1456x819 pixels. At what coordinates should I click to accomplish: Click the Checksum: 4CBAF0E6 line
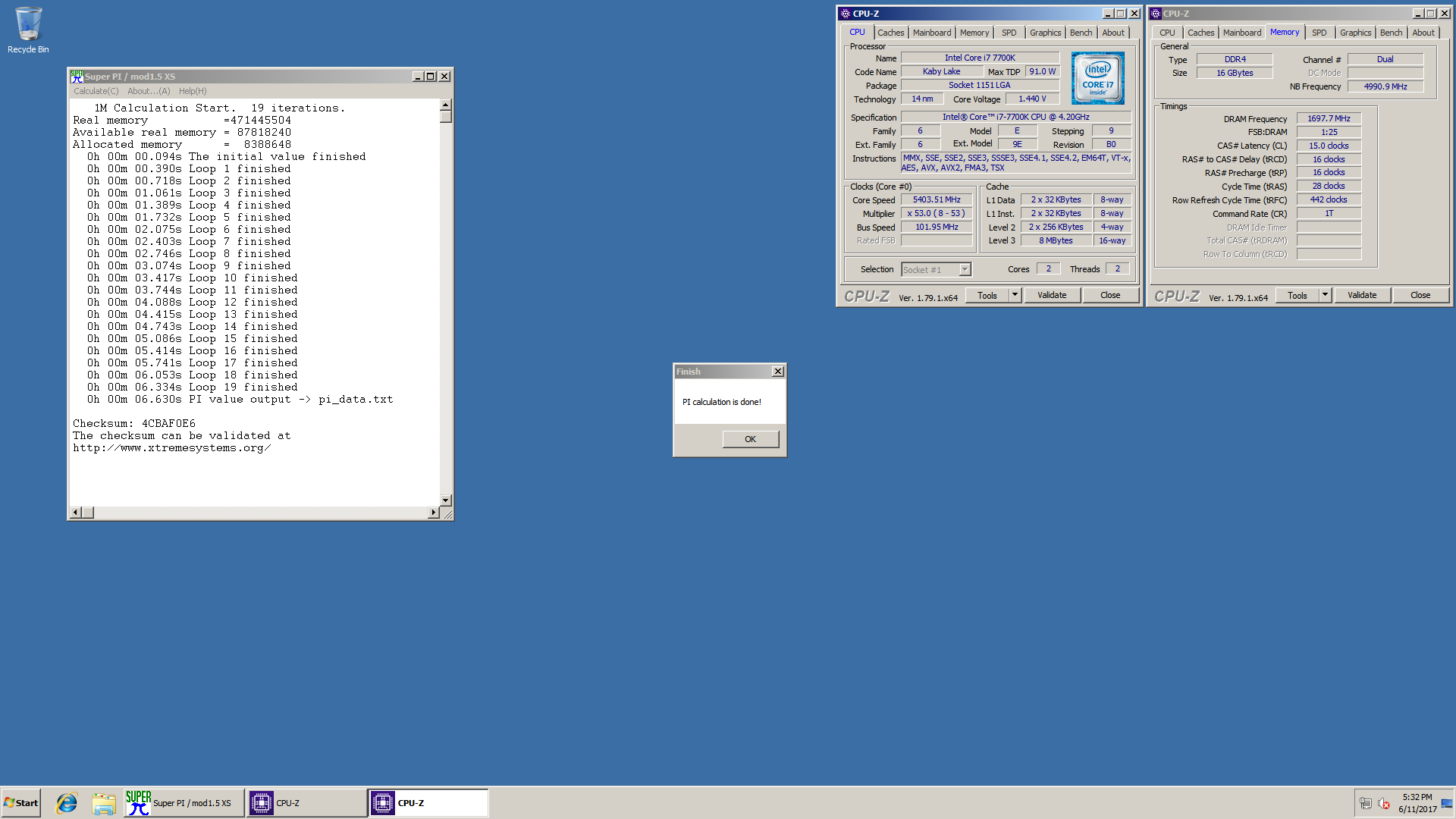(134, 424)
